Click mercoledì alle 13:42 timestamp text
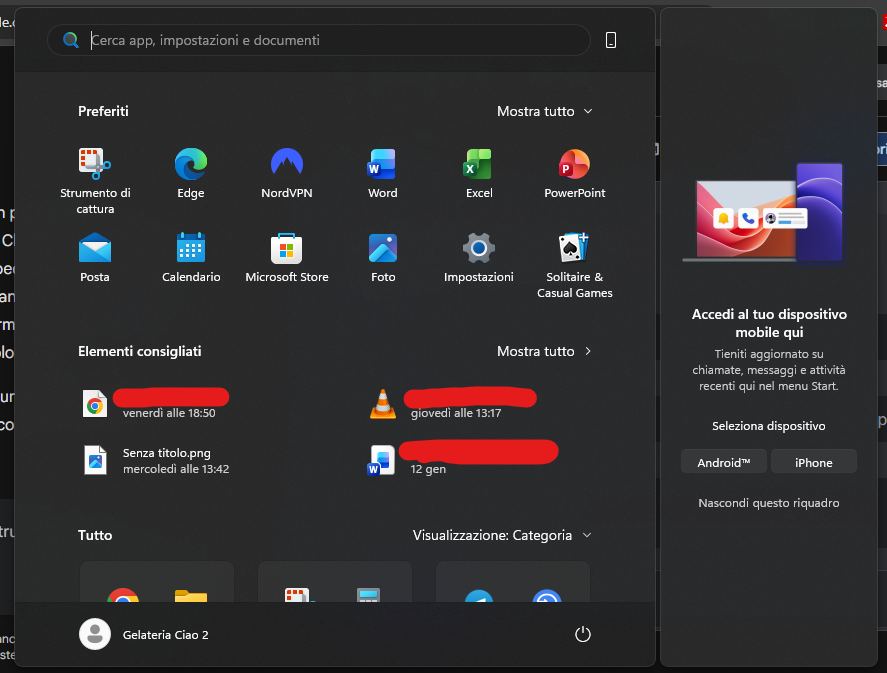887x673 pixels. (x=176, y=469)
